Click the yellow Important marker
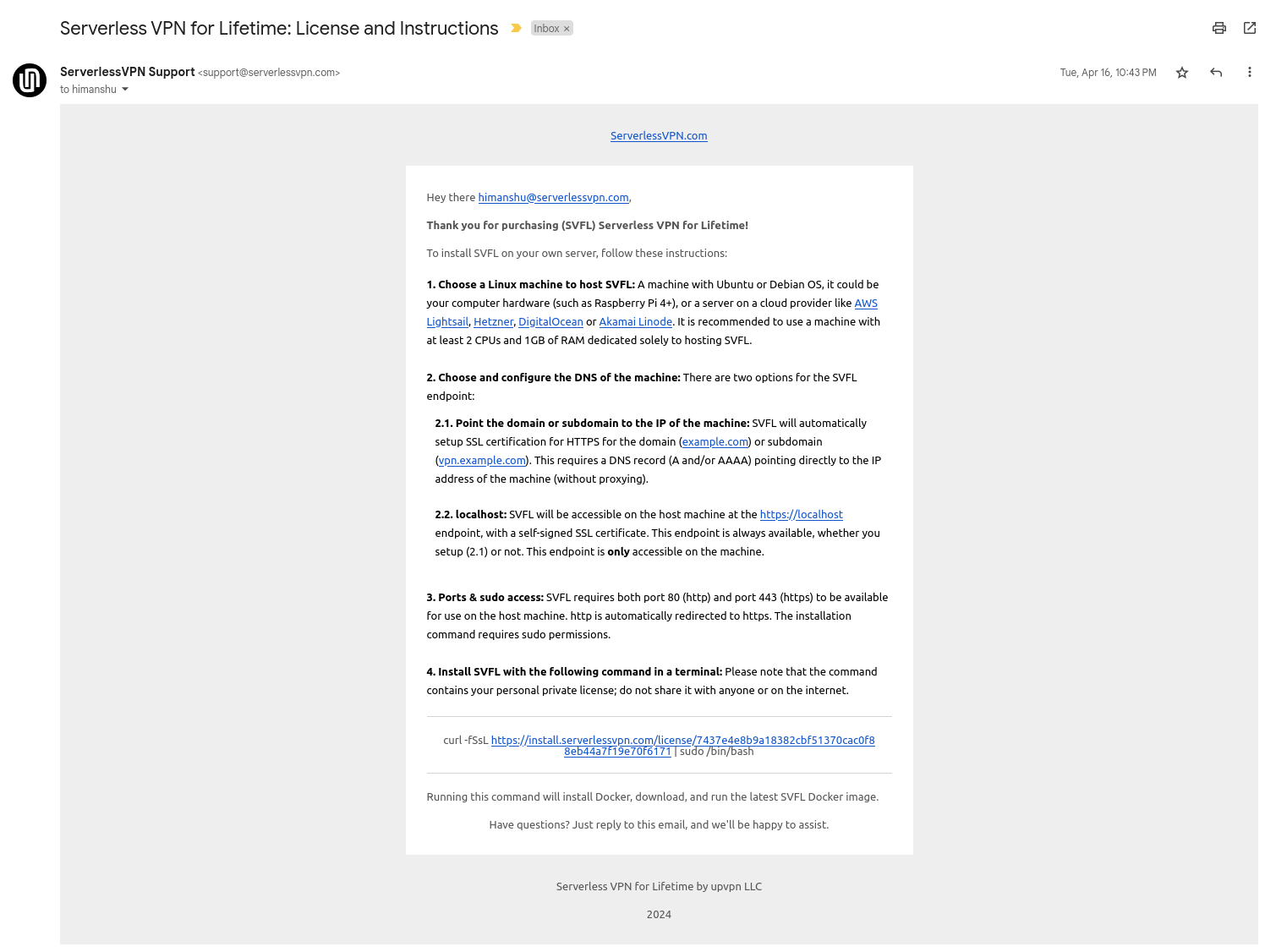This screenshot has height=952, width=1265. pos(515,28)
